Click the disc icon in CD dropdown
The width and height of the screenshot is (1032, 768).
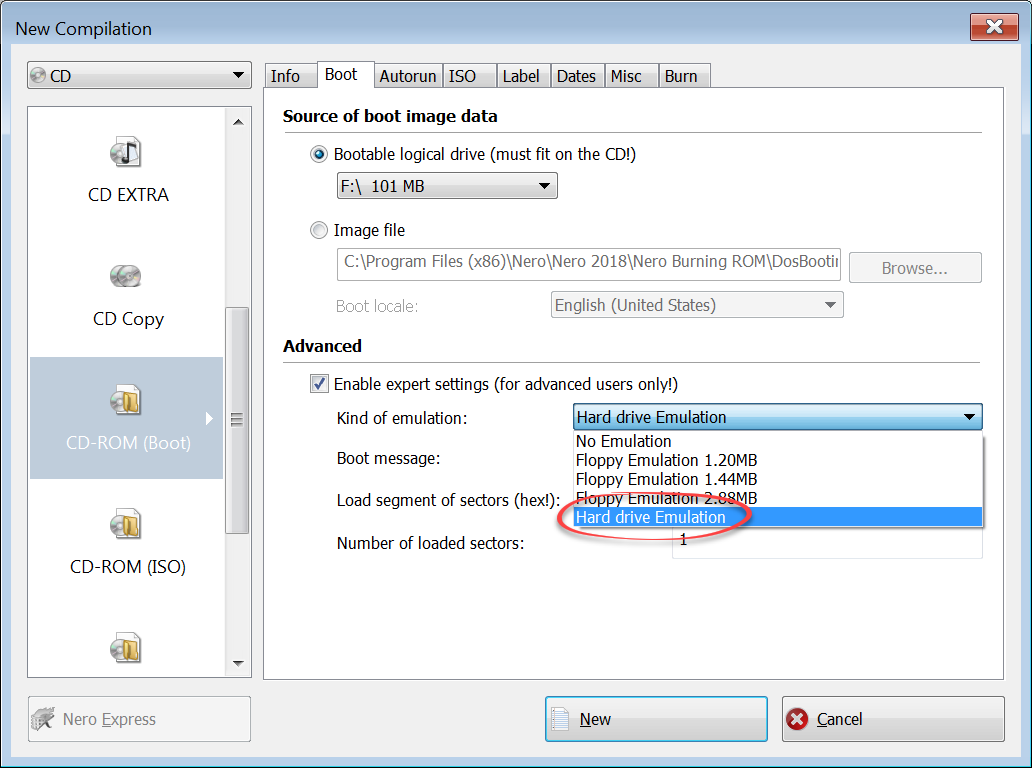(x=39, y=76)
